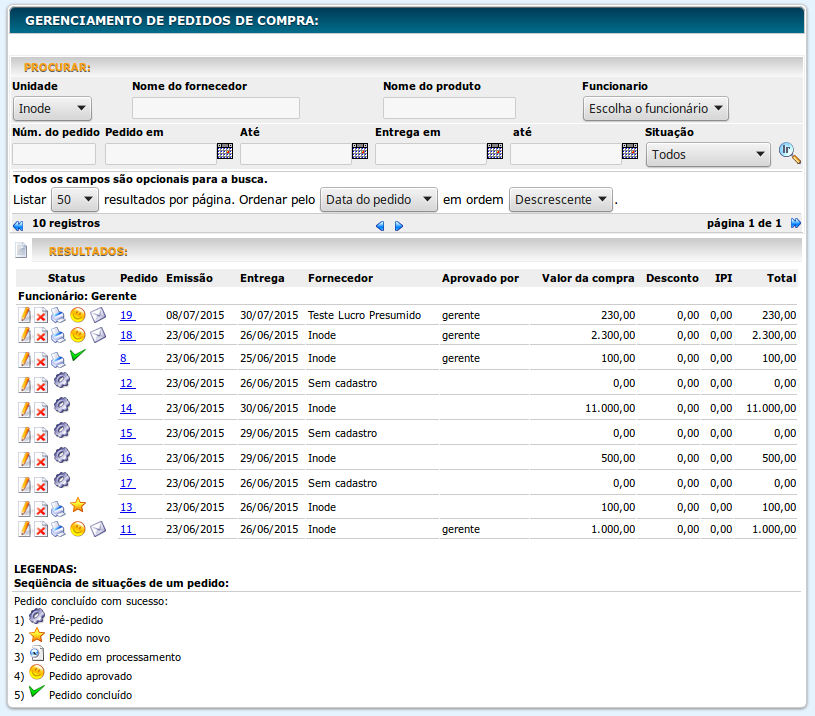Edit order 19 with the pencil icon

(25, 315)
